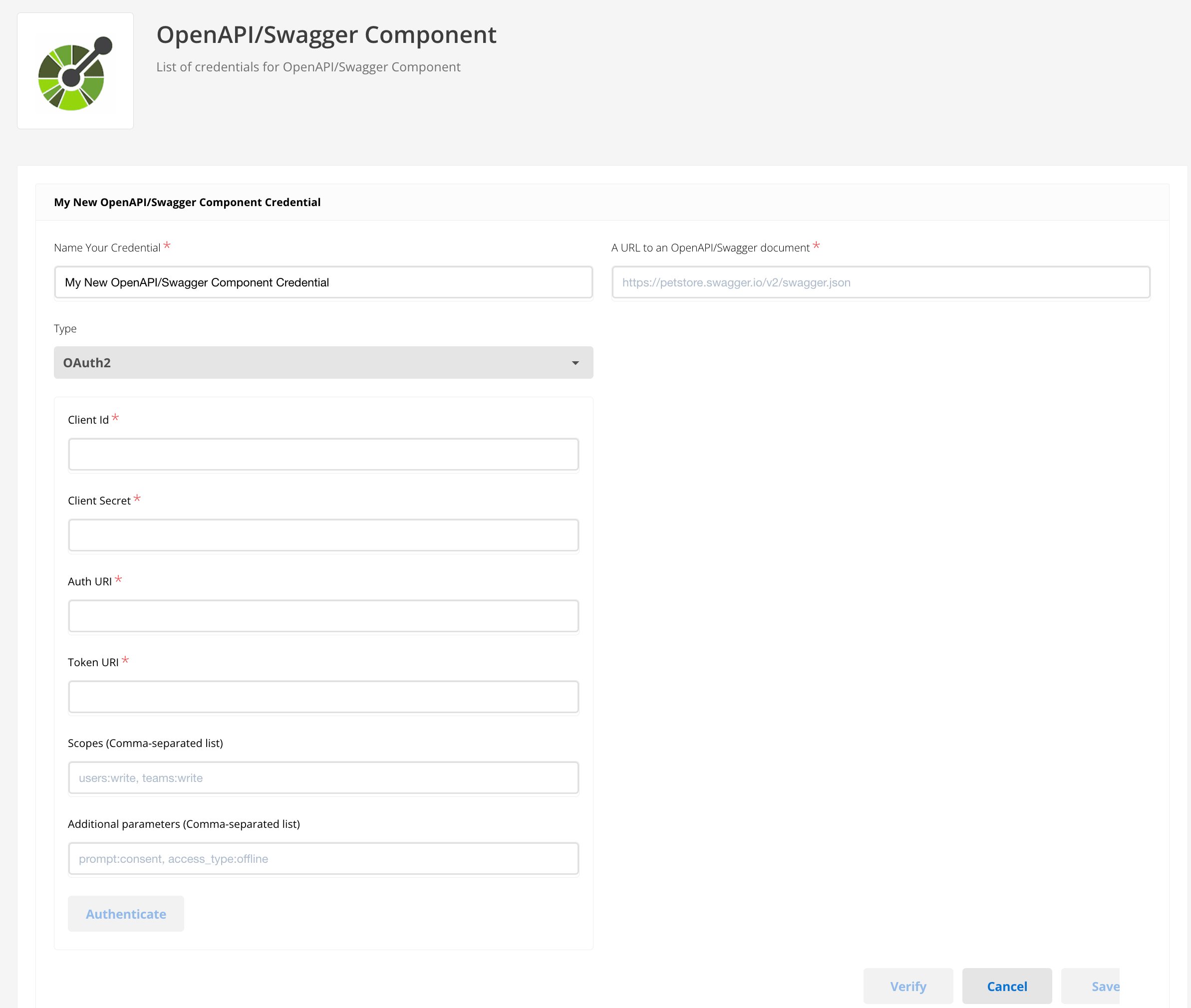
Task: Click the 'Scopes (Comma-separated list)' label
Action: coord(146,744)
